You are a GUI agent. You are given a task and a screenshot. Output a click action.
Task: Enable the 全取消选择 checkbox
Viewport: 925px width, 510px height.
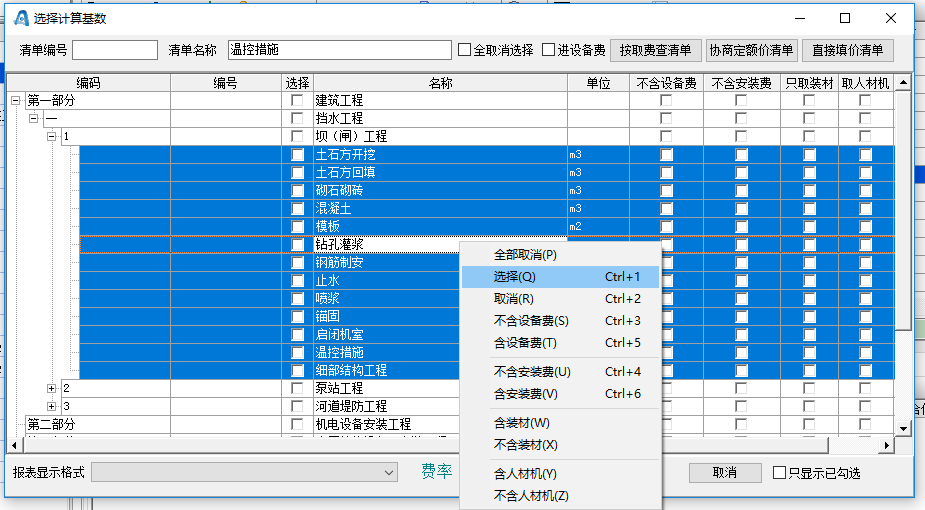click(465, 50)
